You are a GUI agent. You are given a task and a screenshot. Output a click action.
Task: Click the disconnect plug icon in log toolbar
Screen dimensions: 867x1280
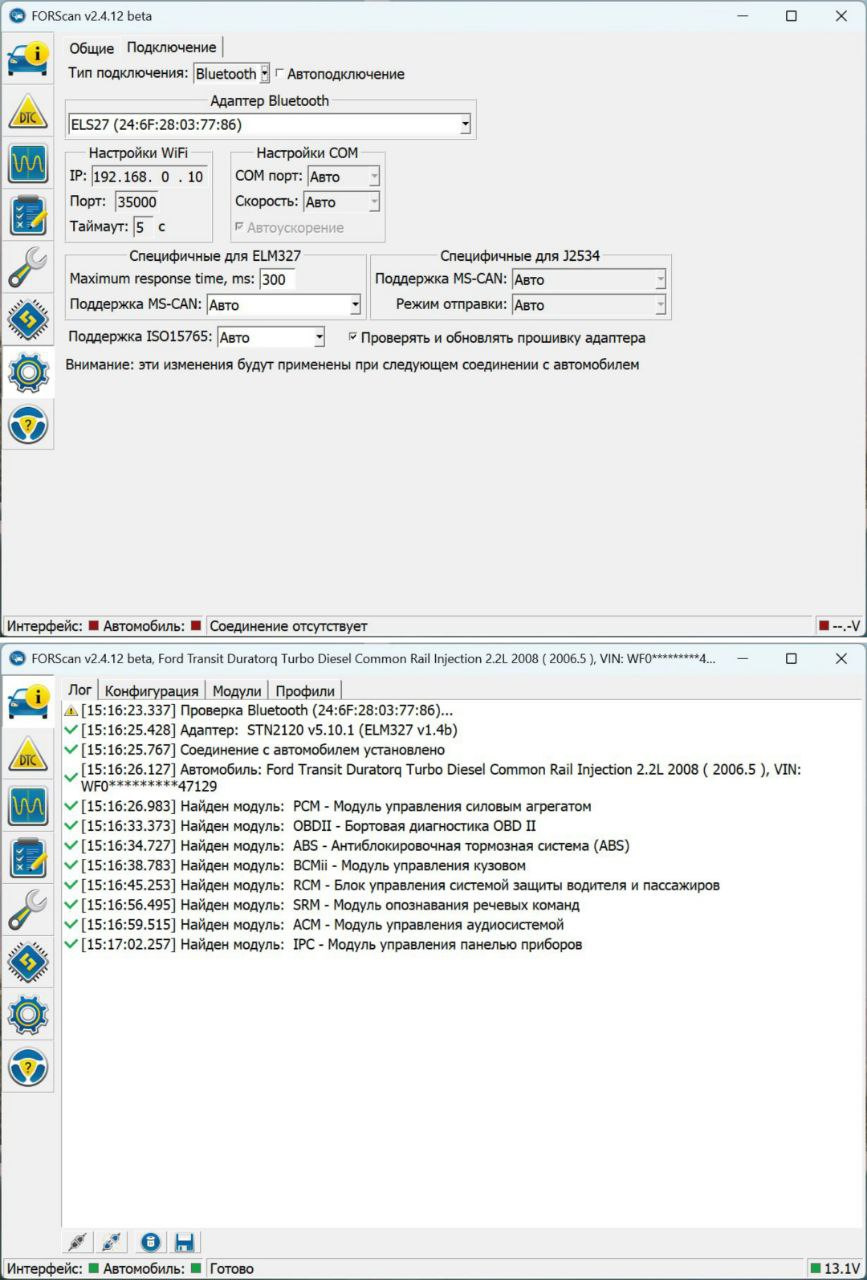[113, 1242]
